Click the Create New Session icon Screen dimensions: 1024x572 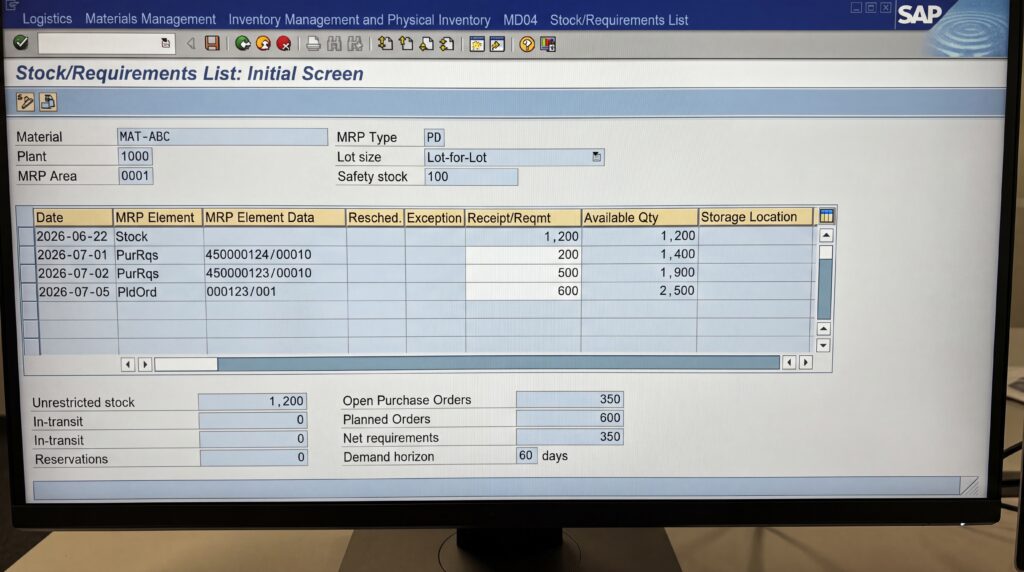click(x=477, y=44)
